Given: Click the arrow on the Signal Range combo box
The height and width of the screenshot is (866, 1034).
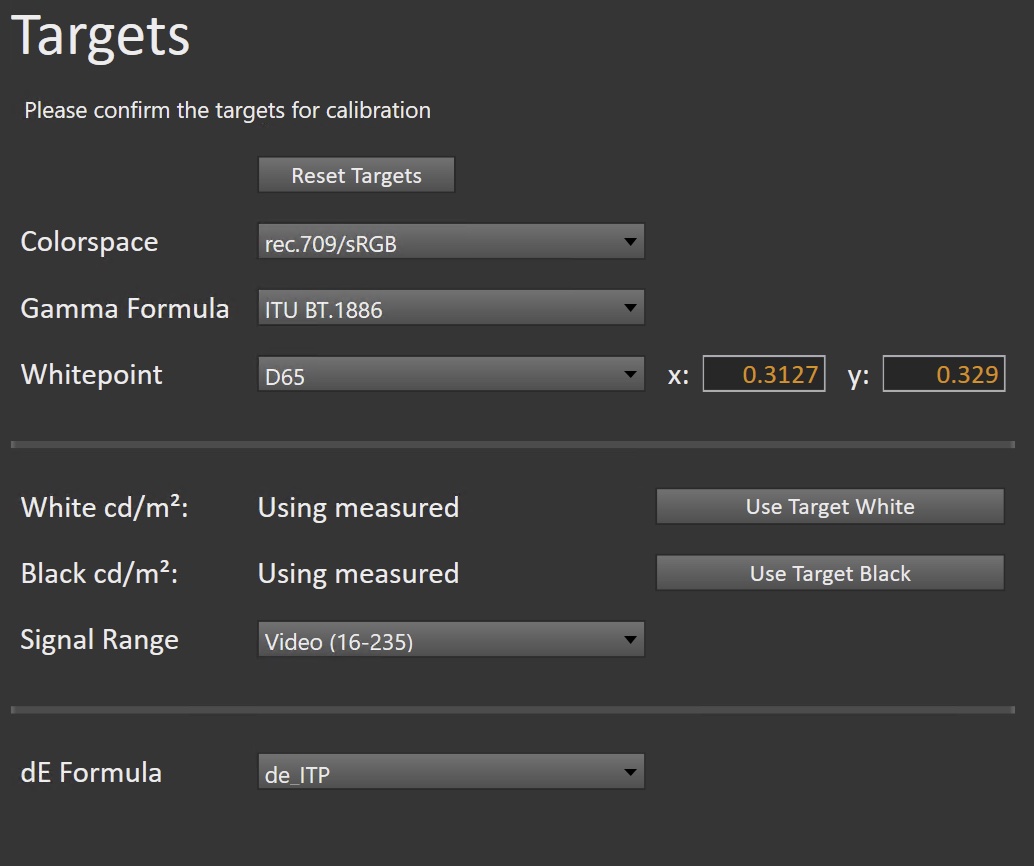Looking at the screenshot, I should (x=630, y=640).
